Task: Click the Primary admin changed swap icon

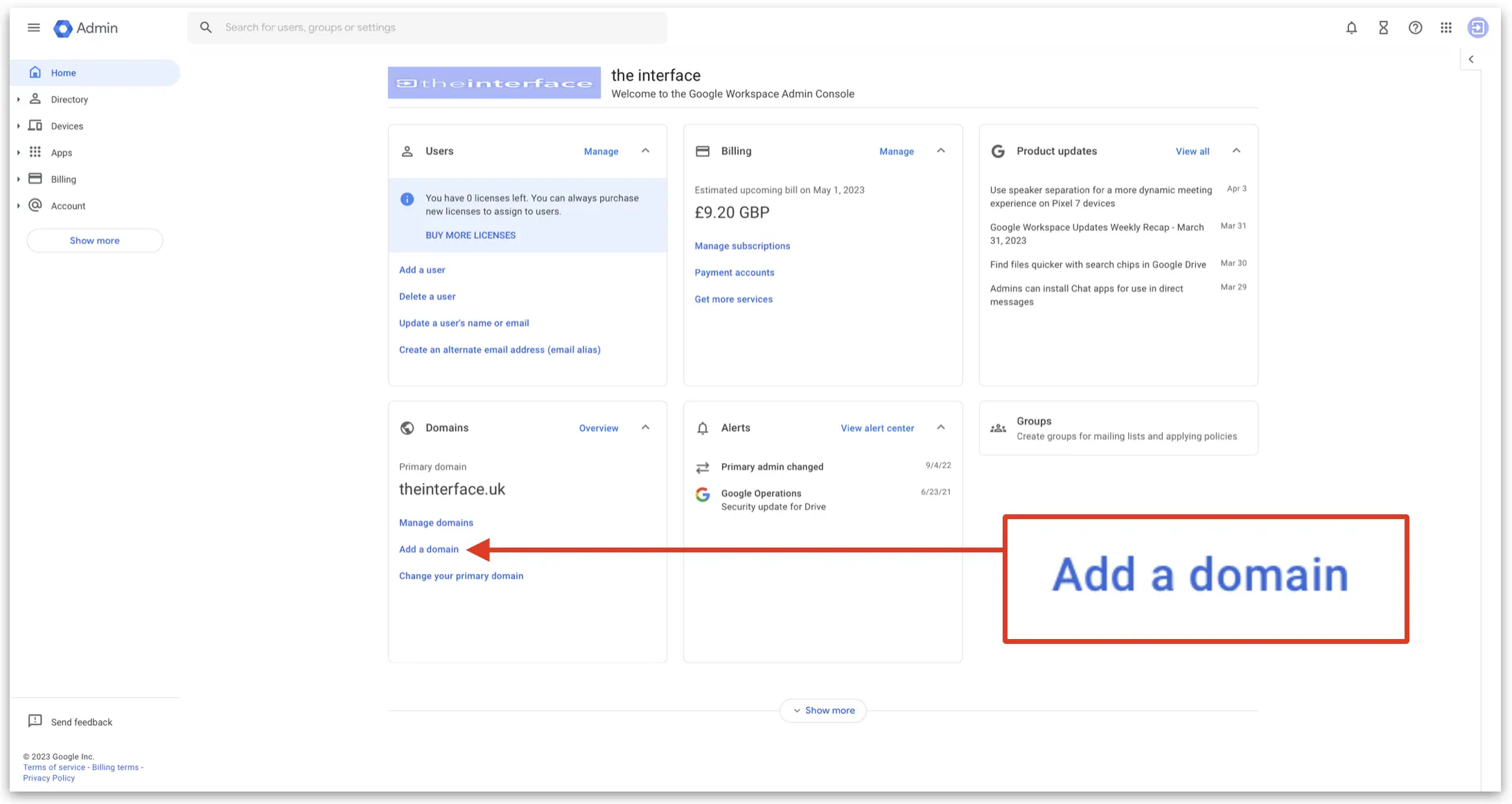Action: click(x=703, y=467)
